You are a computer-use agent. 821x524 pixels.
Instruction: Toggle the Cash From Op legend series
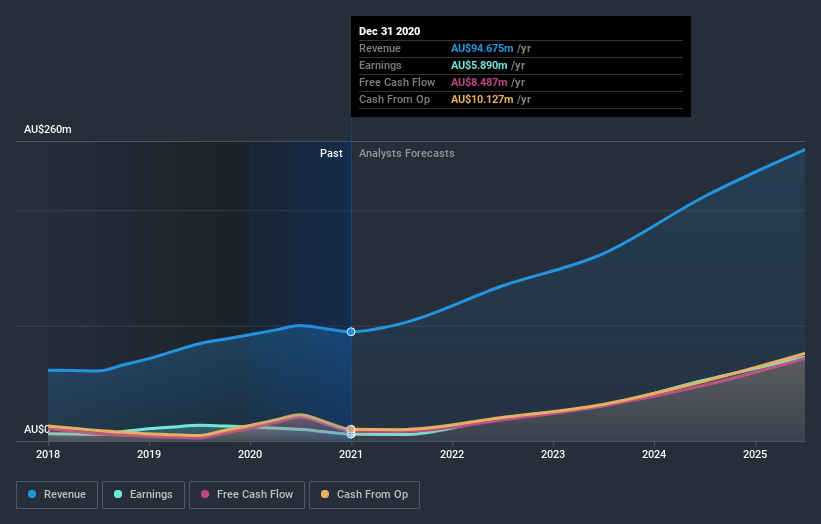point(364,495)
